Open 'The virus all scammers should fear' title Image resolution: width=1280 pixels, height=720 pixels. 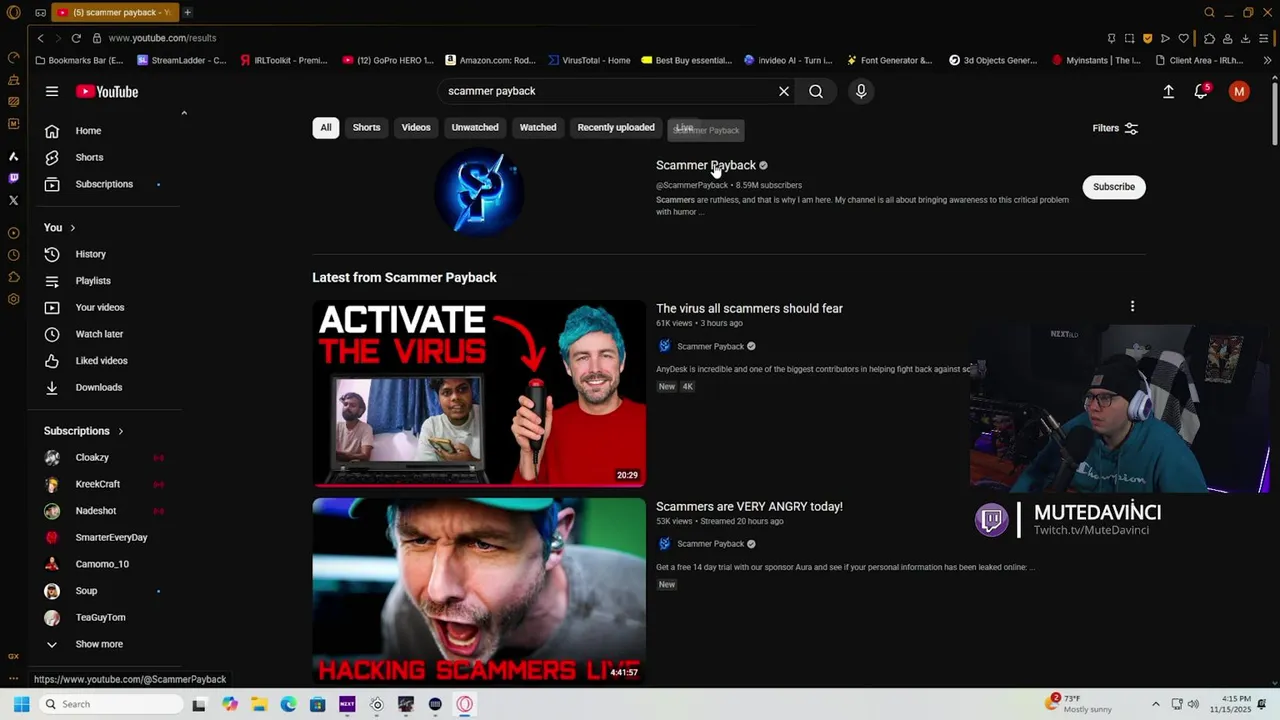coord(749,308)
